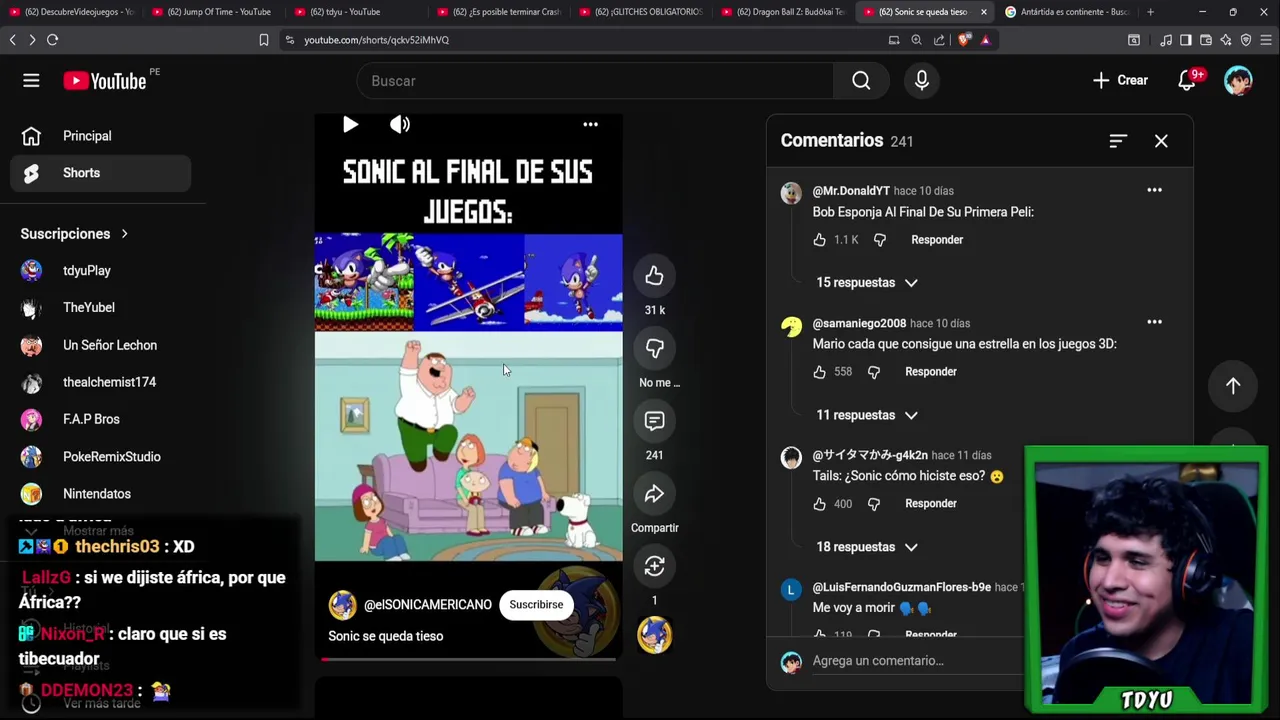Open zoom magnifier icon in address bar
The width and height of the screenshot is (1280, 720).
(916, 40)
